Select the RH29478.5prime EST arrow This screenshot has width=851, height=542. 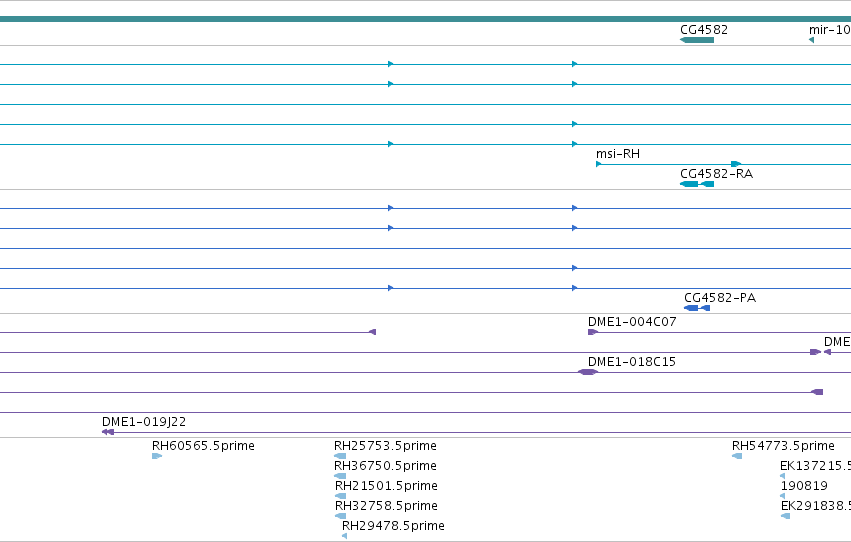[345, 536]
